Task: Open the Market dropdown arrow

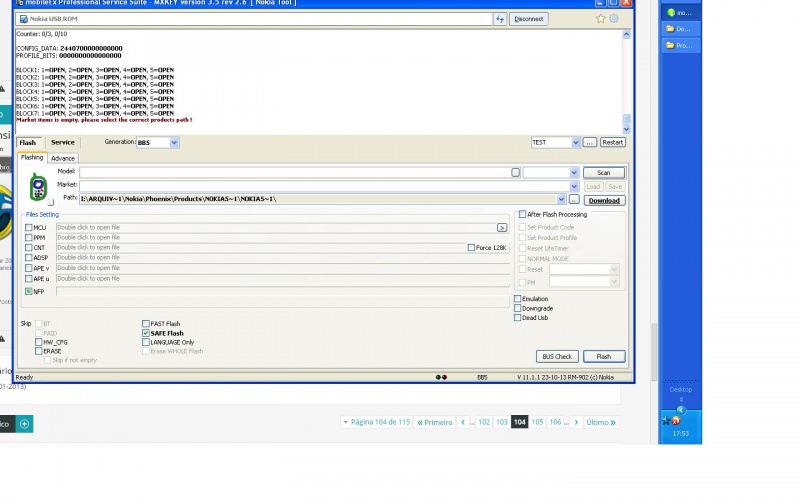Action: pos(574,186)
